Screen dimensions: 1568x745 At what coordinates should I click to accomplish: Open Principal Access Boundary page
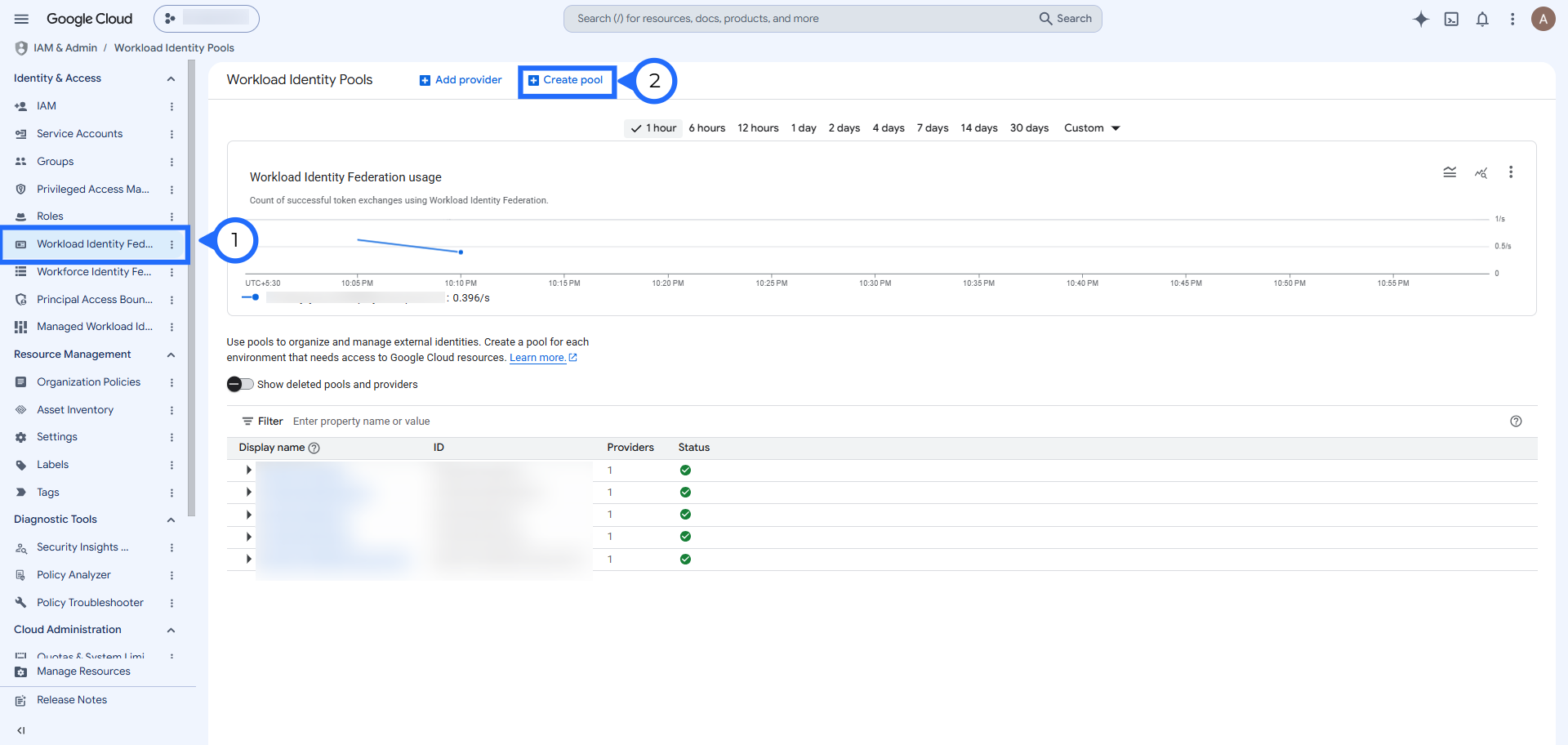click(x=94, y=300)
